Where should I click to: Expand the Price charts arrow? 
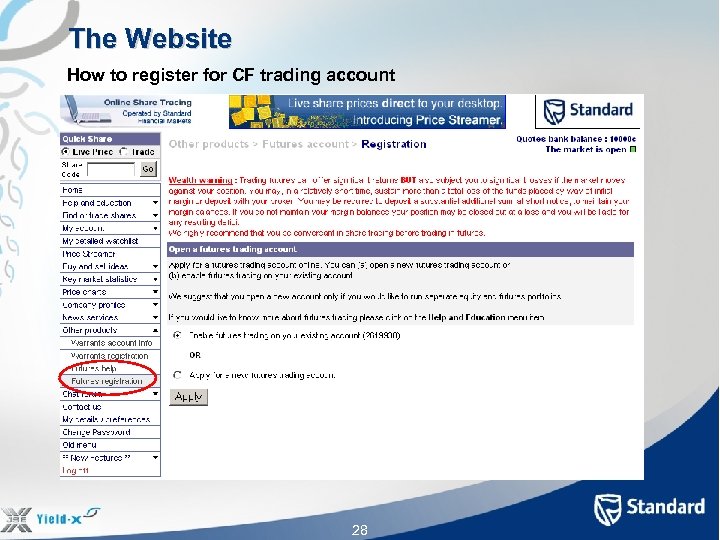(x=155, y=292)
